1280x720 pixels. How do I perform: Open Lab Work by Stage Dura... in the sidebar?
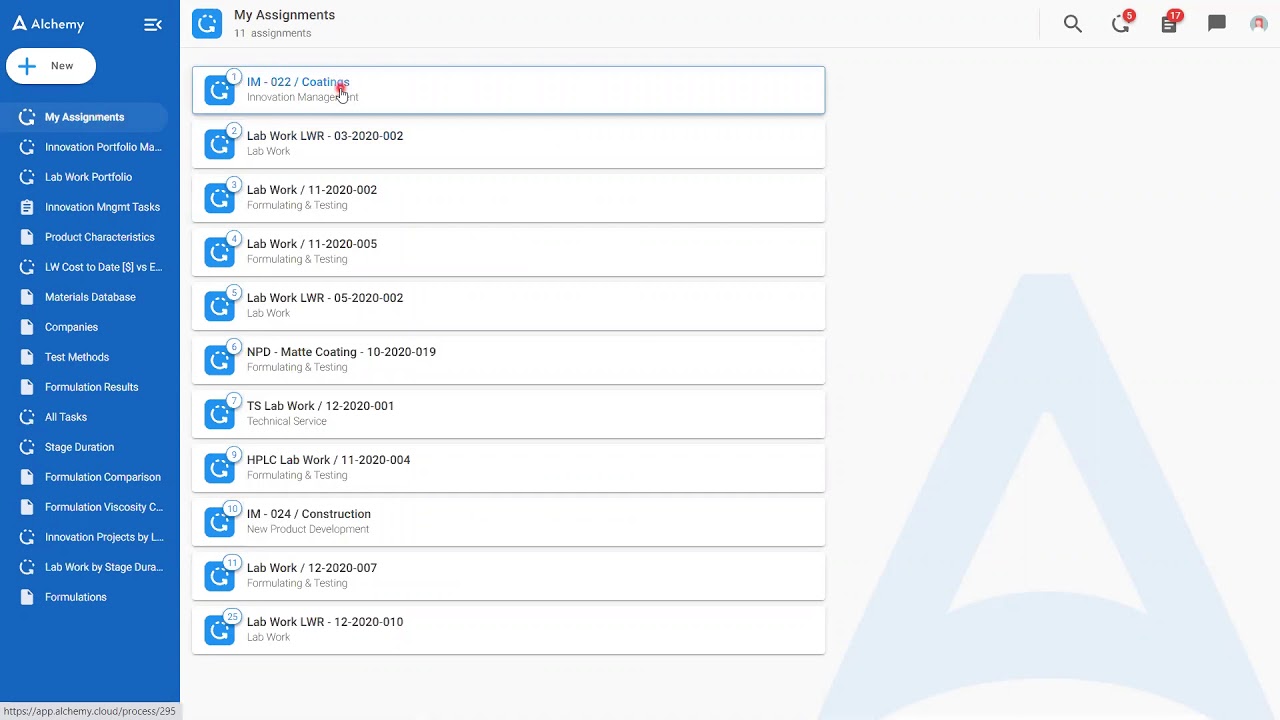[x=90, y=567]
